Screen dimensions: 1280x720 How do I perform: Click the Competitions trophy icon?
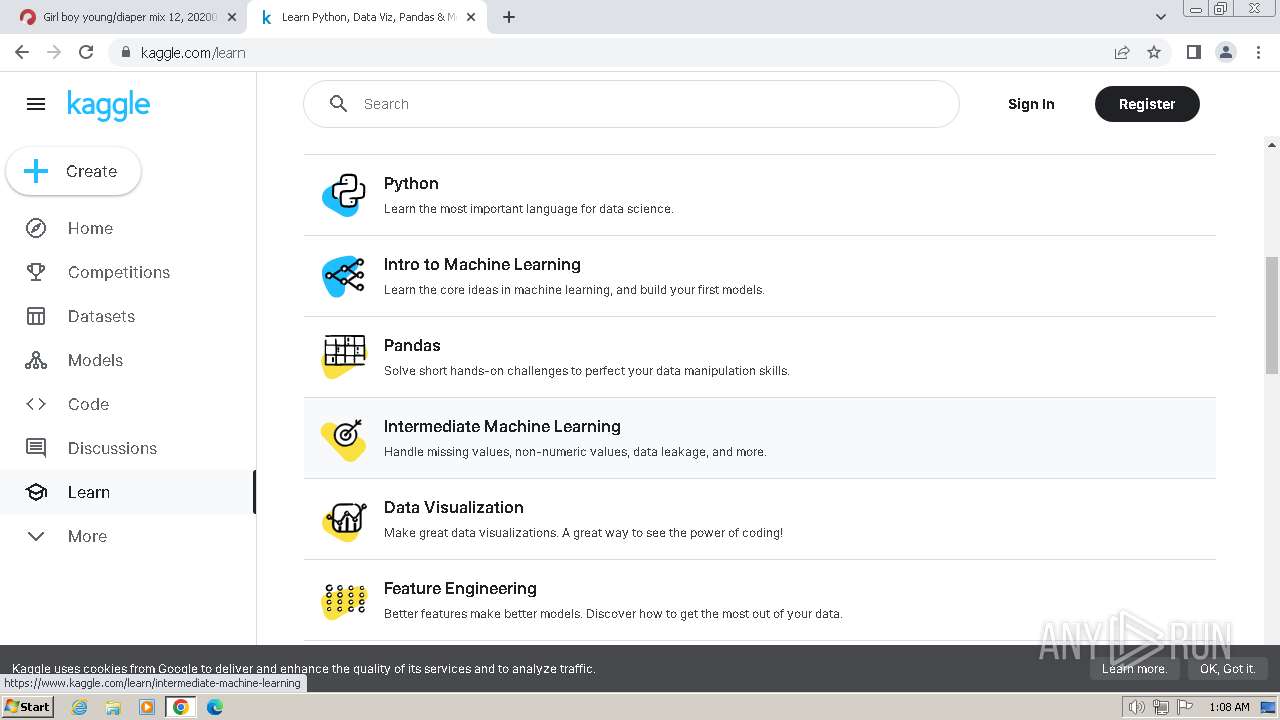point(36,272)
